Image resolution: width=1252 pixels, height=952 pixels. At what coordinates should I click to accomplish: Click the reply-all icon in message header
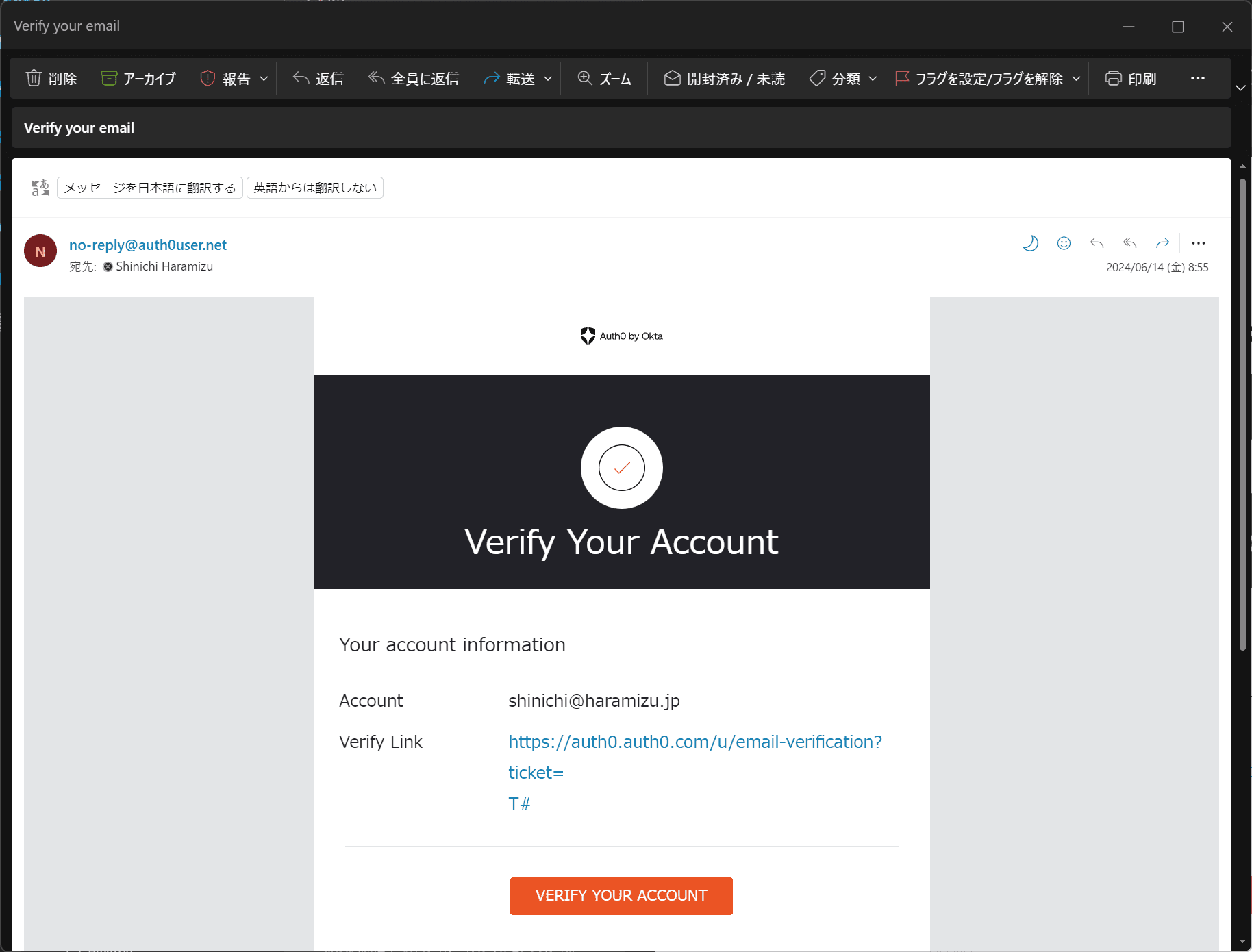(x=1129, y=243)
